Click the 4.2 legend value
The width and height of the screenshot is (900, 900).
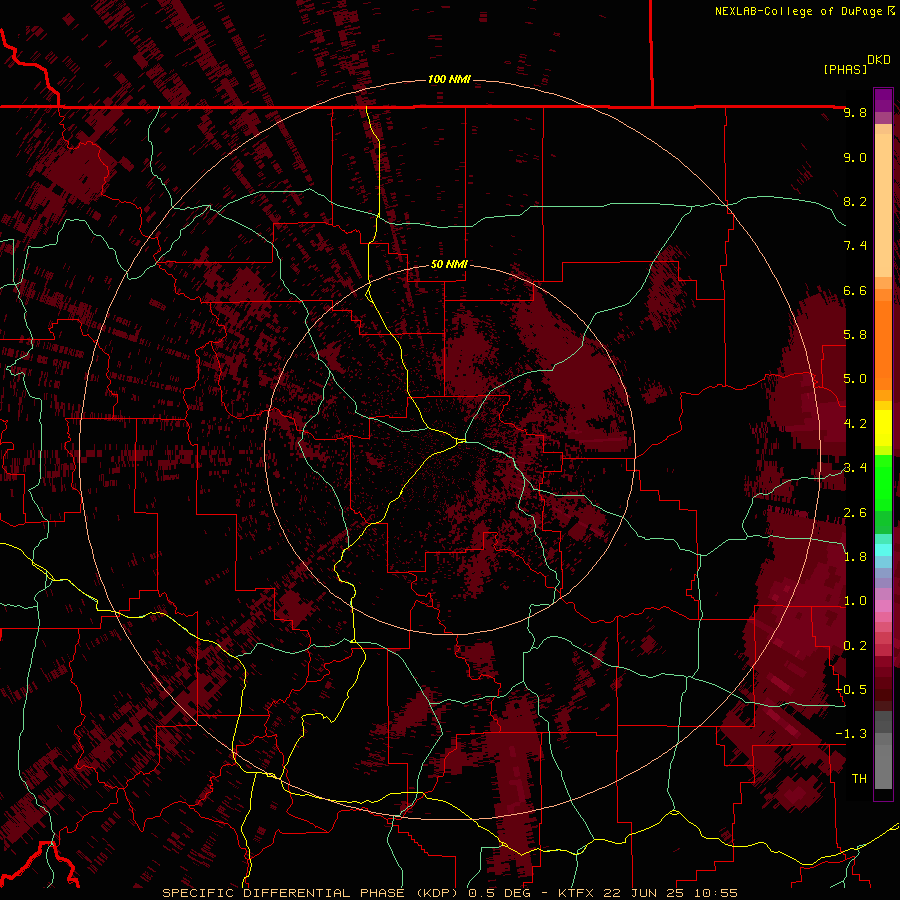click(855, 424)
